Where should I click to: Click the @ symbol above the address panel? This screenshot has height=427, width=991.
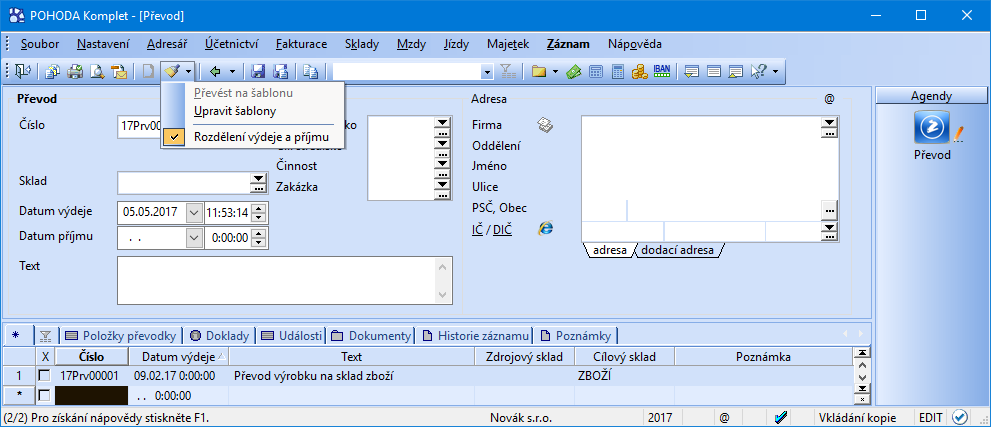(x=829, y=99)
